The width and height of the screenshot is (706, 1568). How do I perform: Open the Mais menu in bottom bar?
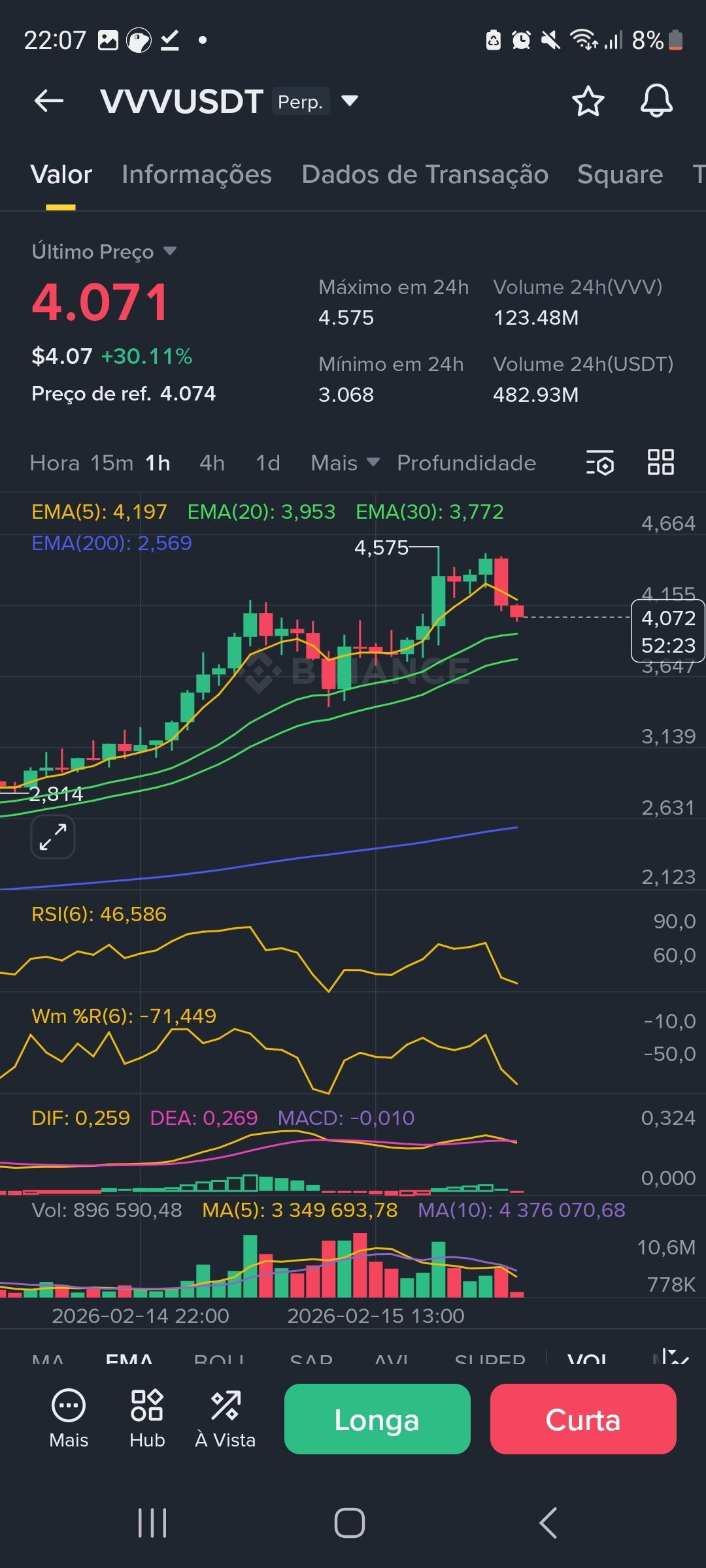(x=69, y=1418)
